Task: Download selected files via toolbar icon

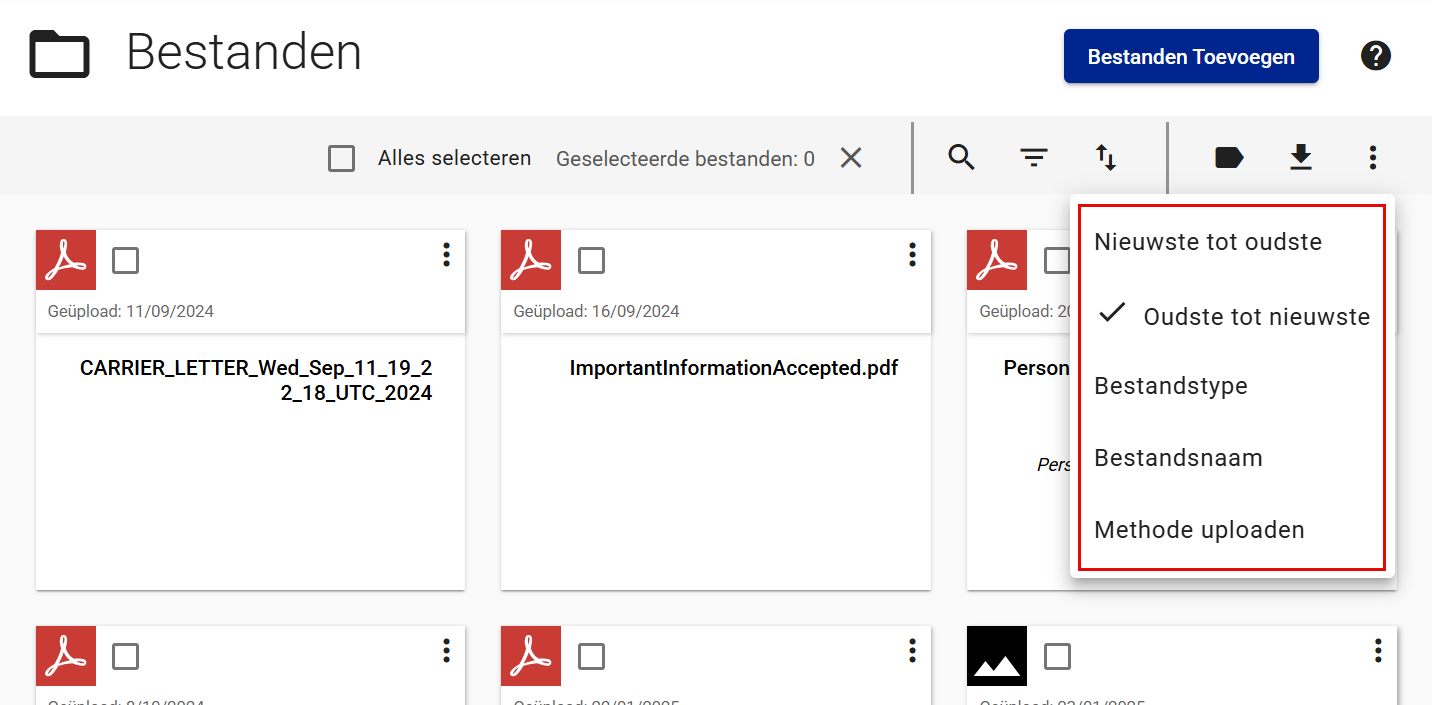Action: (1300, 157)
